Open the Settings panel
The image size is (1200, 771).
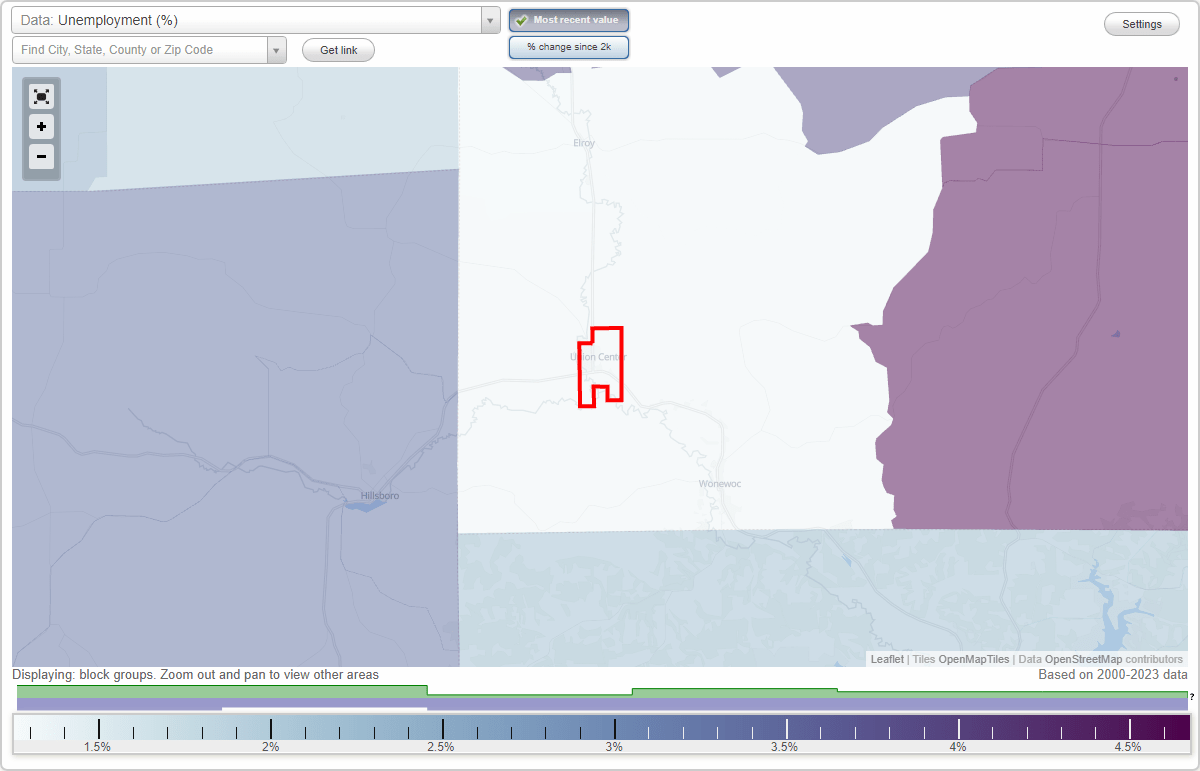(1141, 23)
